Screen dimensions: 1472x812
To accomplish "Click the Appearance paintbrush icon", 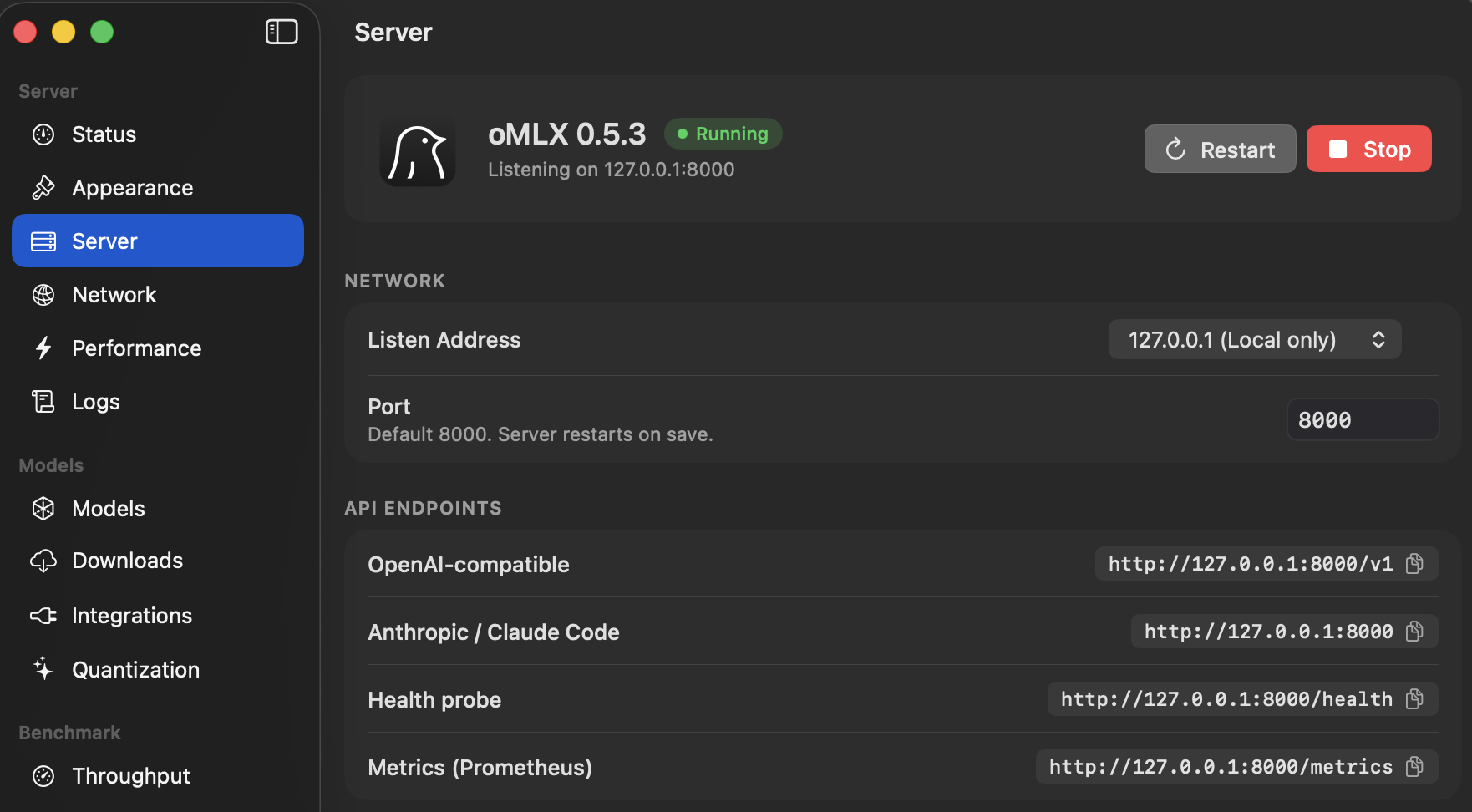I will pyautogui.click(x=43, y=188).
